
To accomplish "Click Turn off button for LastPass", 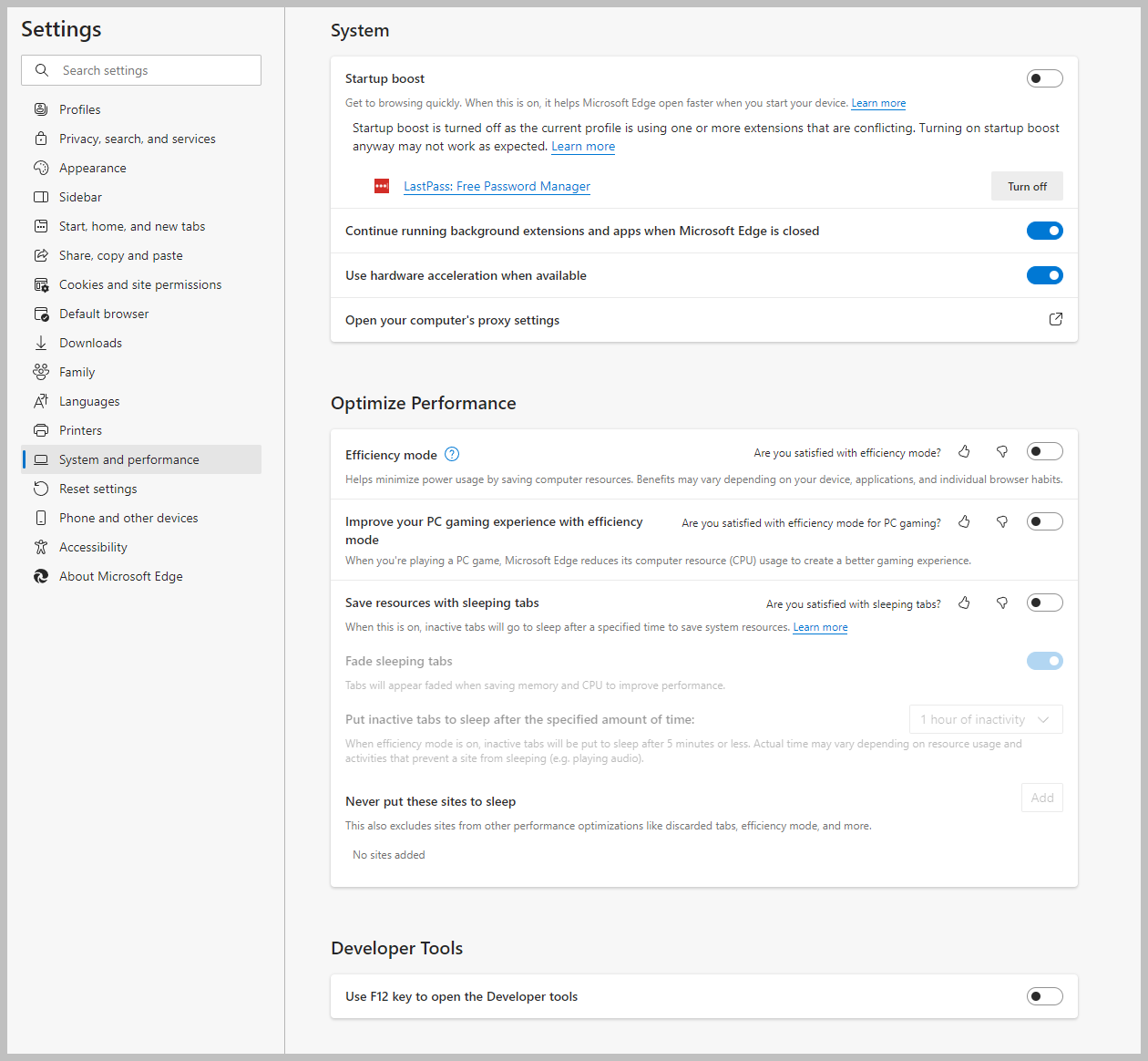I will click(1027, 186).
